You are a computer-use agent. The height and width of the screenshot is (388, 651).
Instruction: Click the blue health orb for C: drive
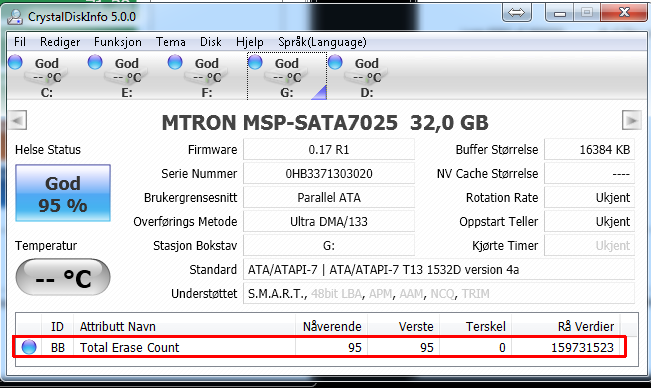coord(15,62)
